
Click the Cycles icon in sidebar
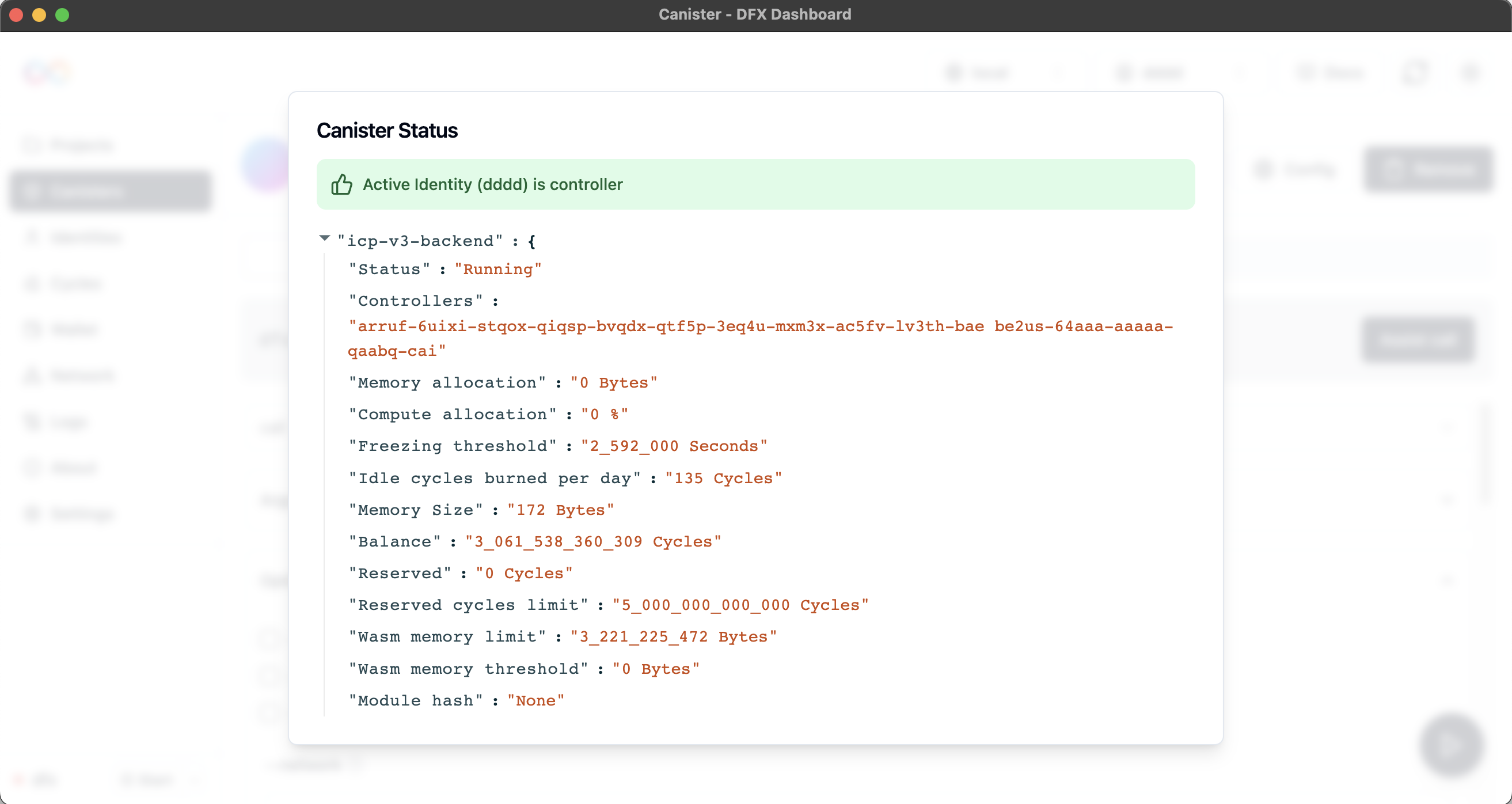(x=32, y=284)
